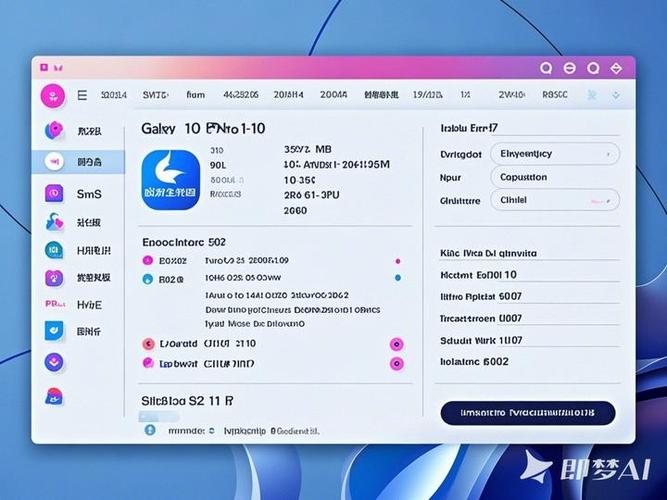Click the large blue bird app icon
This screenshot has width=667, height=500.
click(171, 180)
